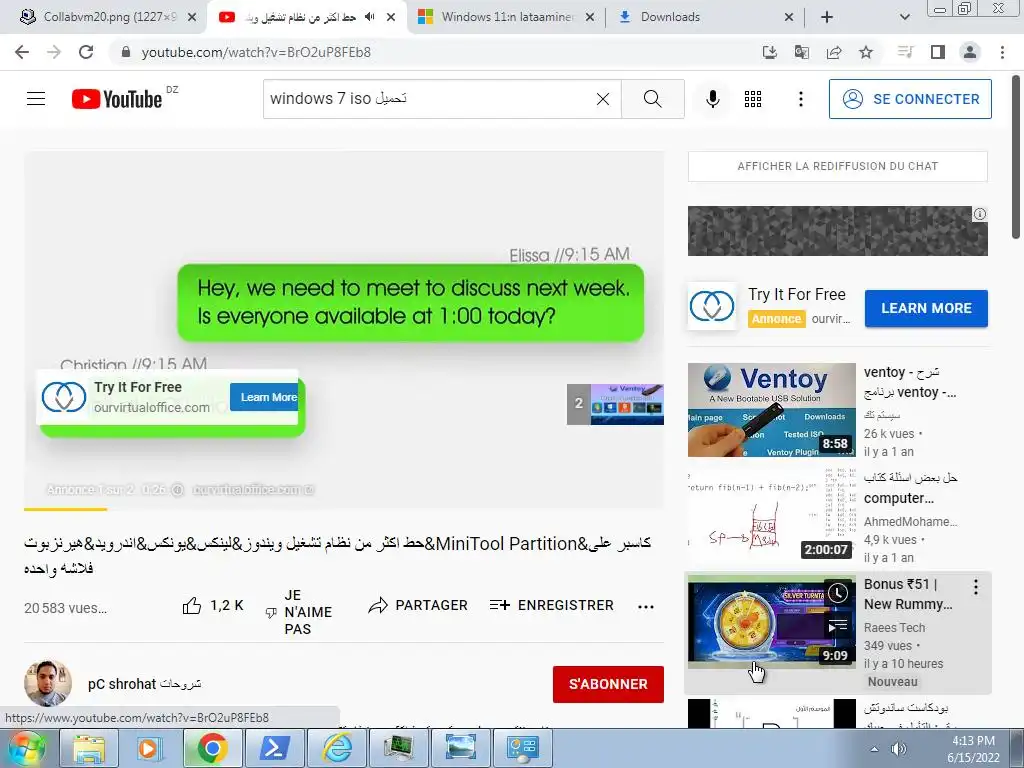The width and height of the screenshot is (1024, 768).
Task: Open Chrome three-dot menu
Action: click(1002, 52)
